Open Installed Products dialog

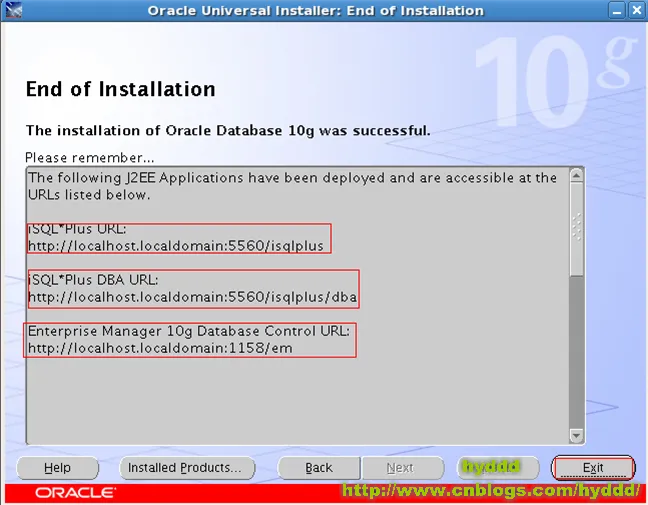point(187,468)
